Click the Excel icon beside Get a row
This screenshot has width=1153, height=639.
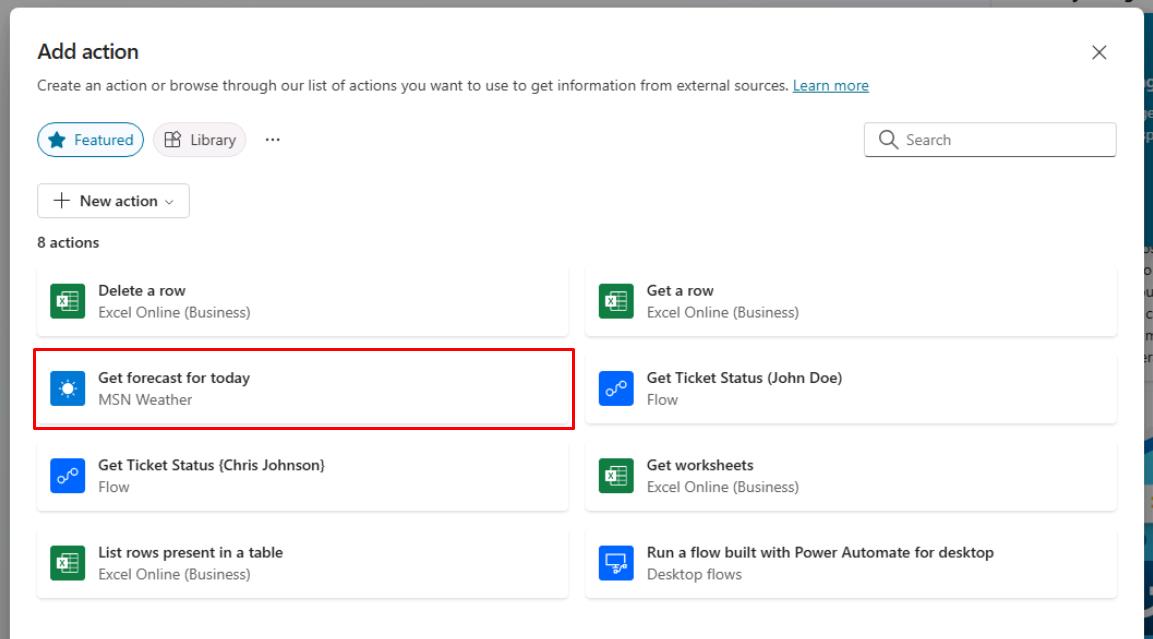pos(616,301)
